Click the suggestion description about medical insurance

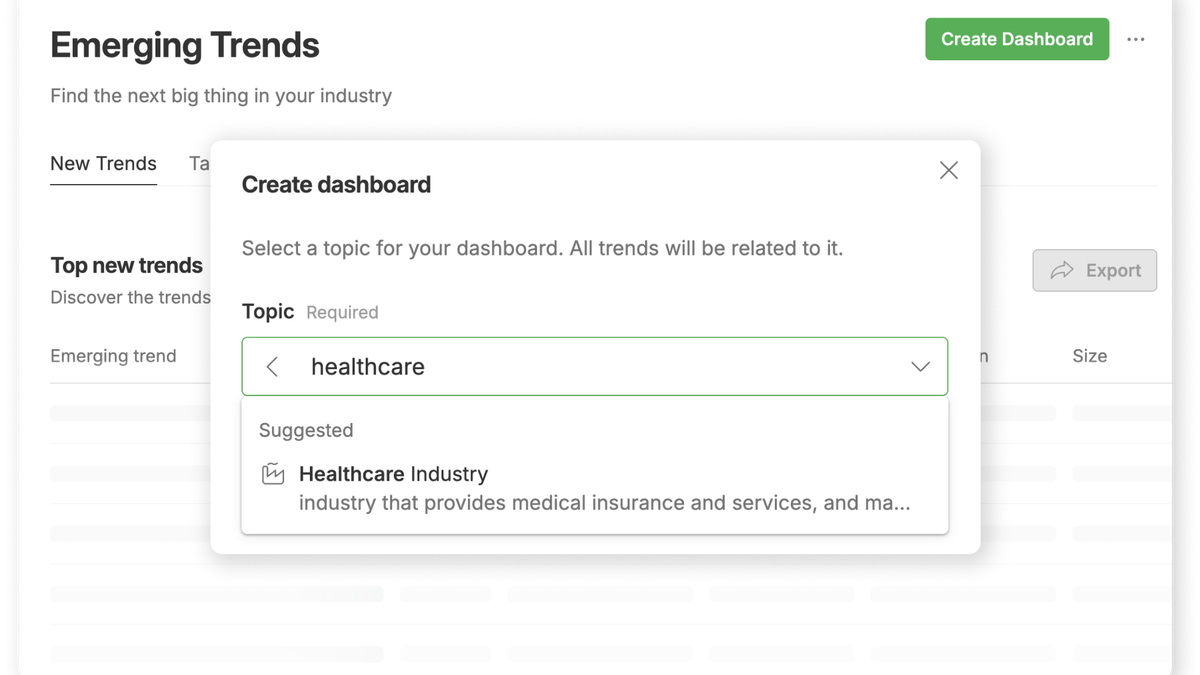604,503
